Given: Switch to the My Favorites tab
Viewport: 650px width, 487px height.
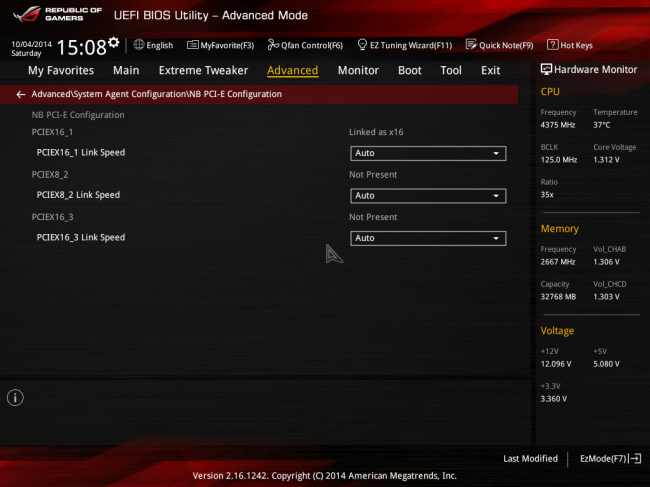Looking at the screenshot, I should pyautogui.click(x=61, y=70).
